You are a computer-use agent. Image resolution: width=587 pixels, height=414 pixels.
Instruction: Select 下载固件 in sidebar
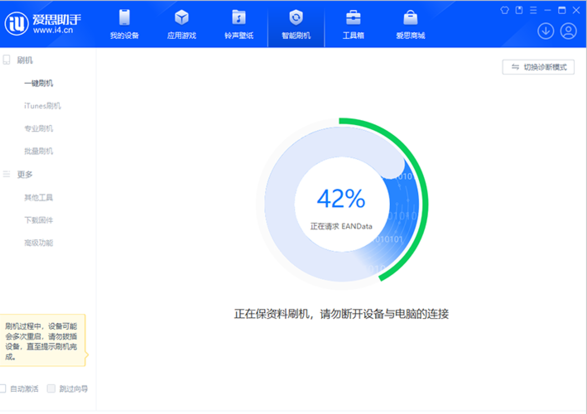39,220
